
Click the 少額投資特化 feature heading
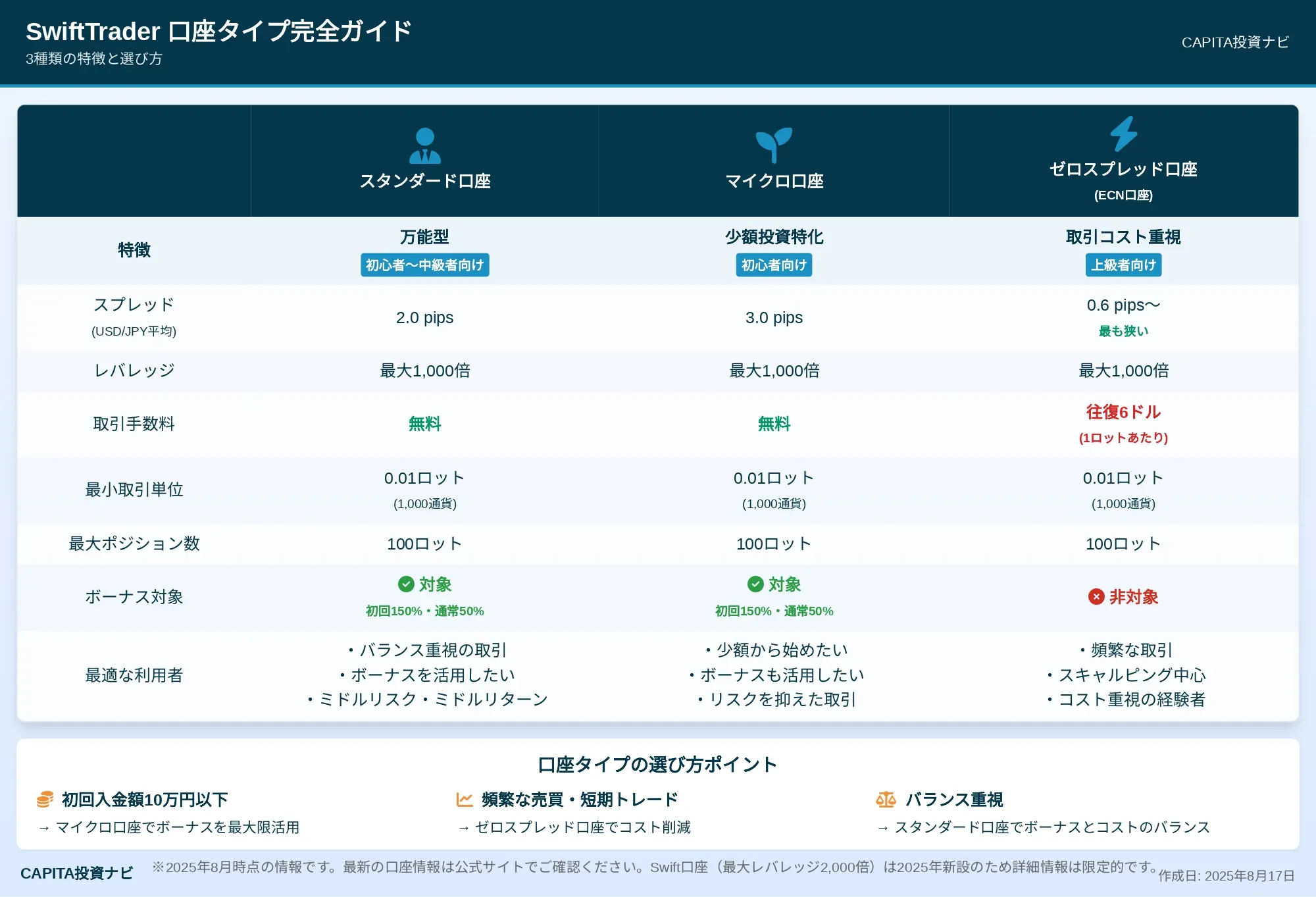pyautogui.click(x=774, y=237)
